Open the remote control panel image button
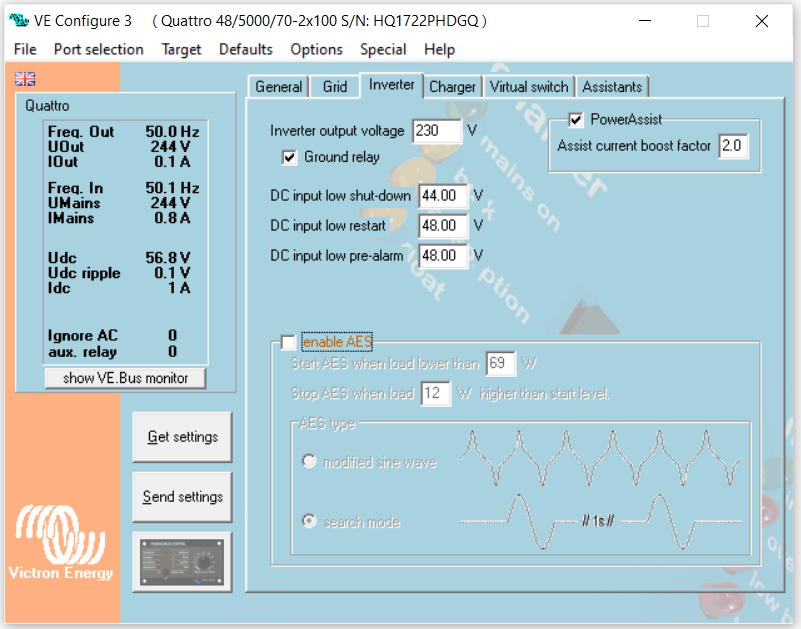This screenshot has height=629, width=801. tap(182, 562)
